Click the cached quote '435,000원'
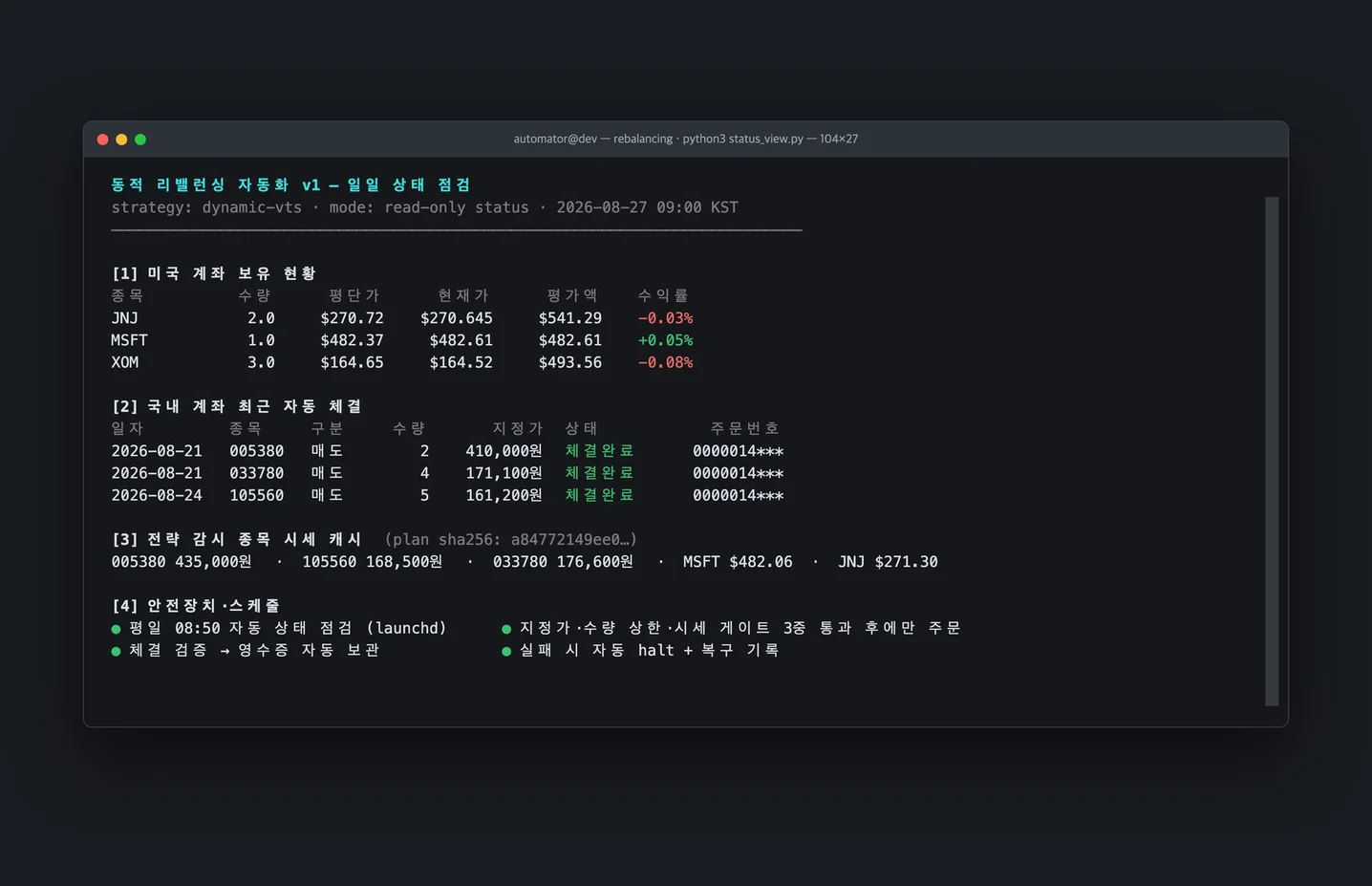Viewport: 1372px width, 886px height. (213, 562)
